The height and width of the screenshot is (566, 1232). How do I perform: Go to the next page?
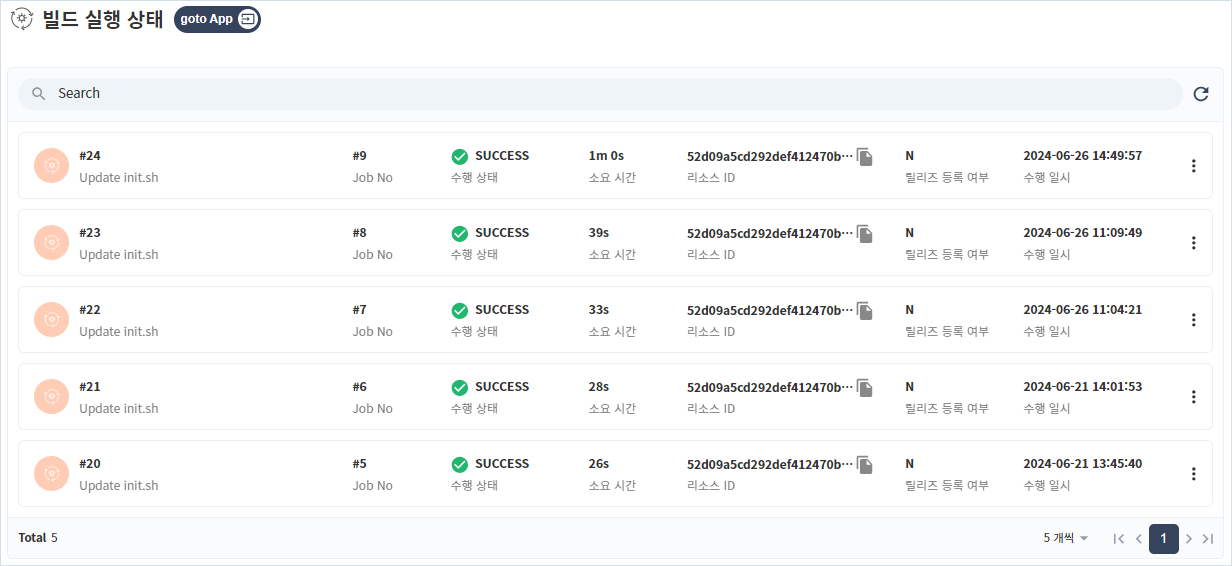click(1189, 539)
